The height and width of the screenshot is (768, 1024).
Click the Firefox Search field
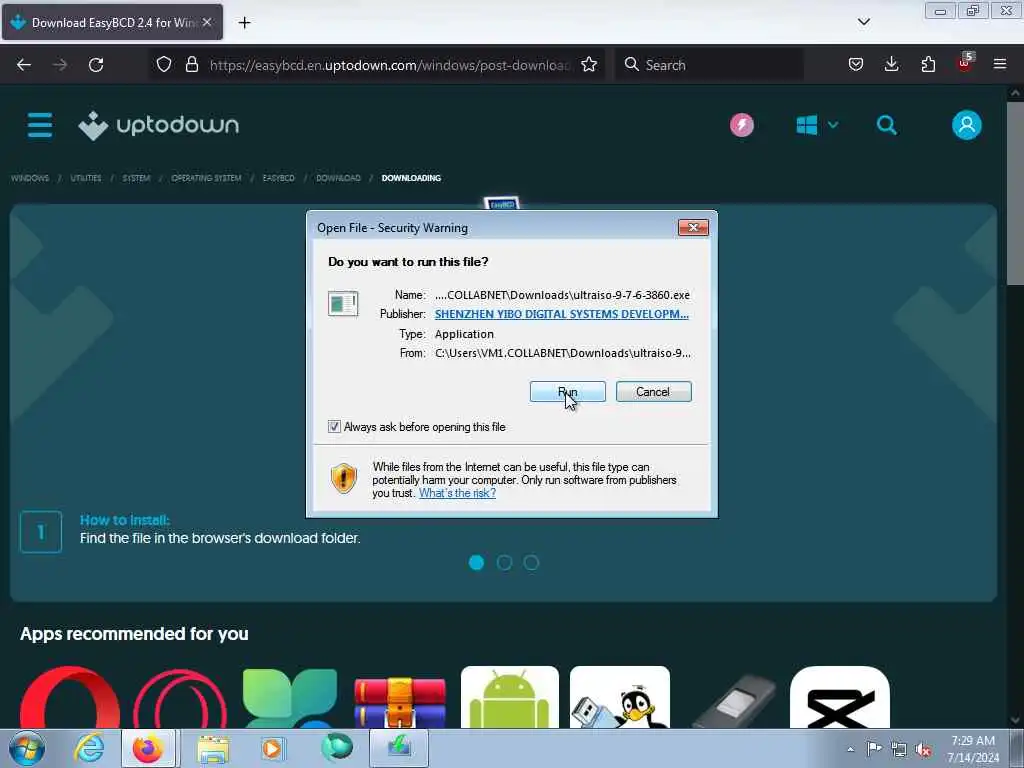[x=709, y=65]
